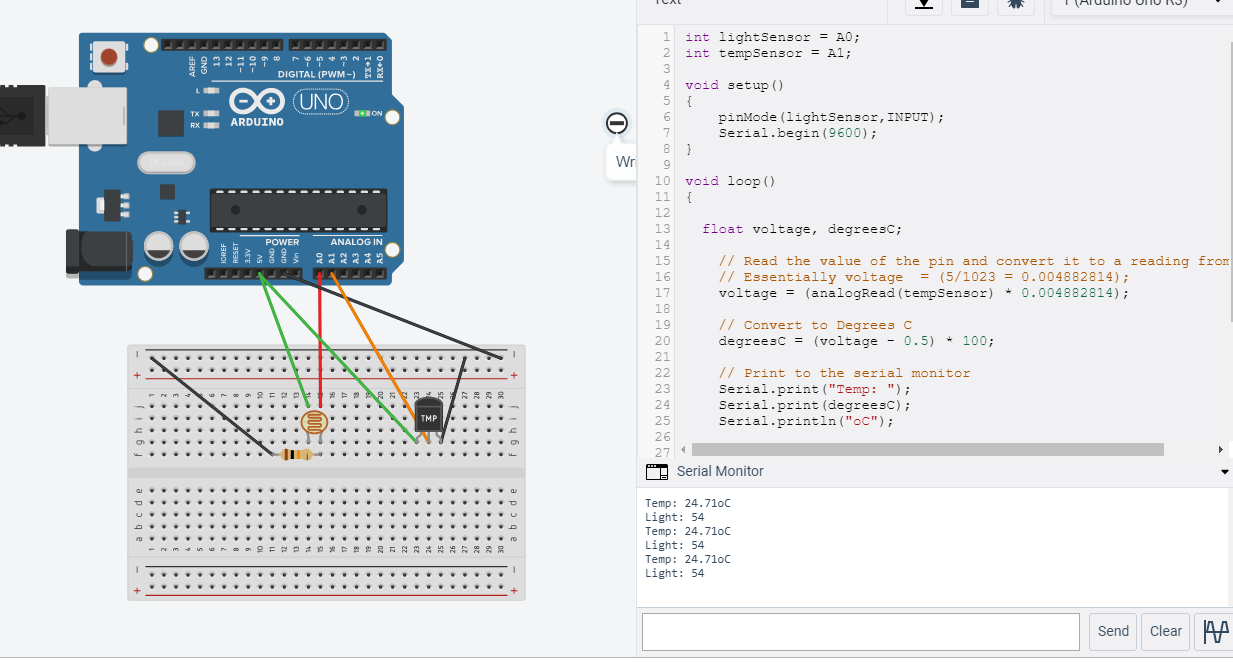Image resolution: width=1233 pixels, height=663 pixels.
Task: Expand the Serial Monitor dropdown arrow
Action: (1224, 471)
